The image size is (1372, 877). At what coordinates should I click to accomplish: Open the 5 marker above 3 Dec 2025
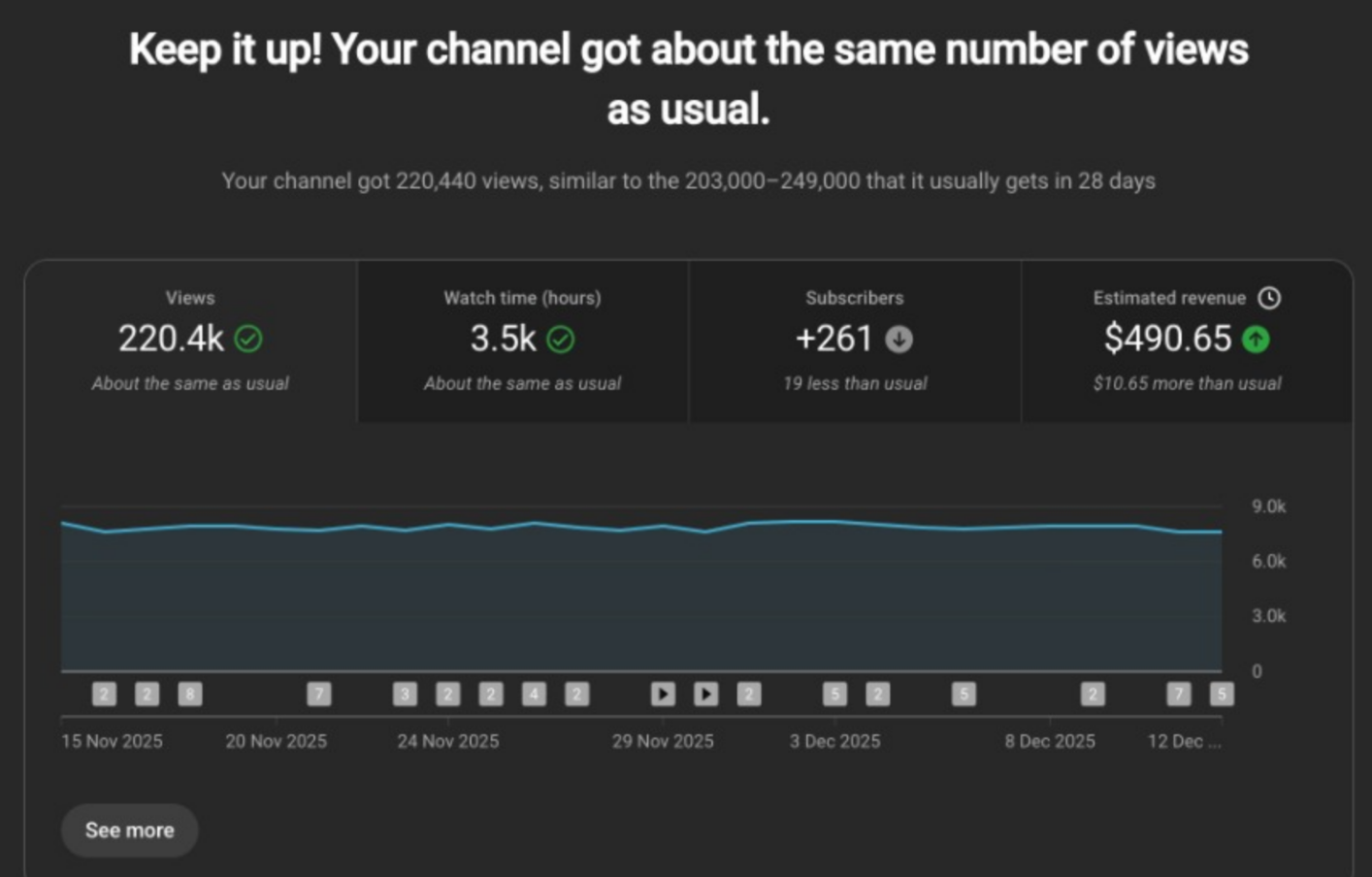(x=834, y=694)
